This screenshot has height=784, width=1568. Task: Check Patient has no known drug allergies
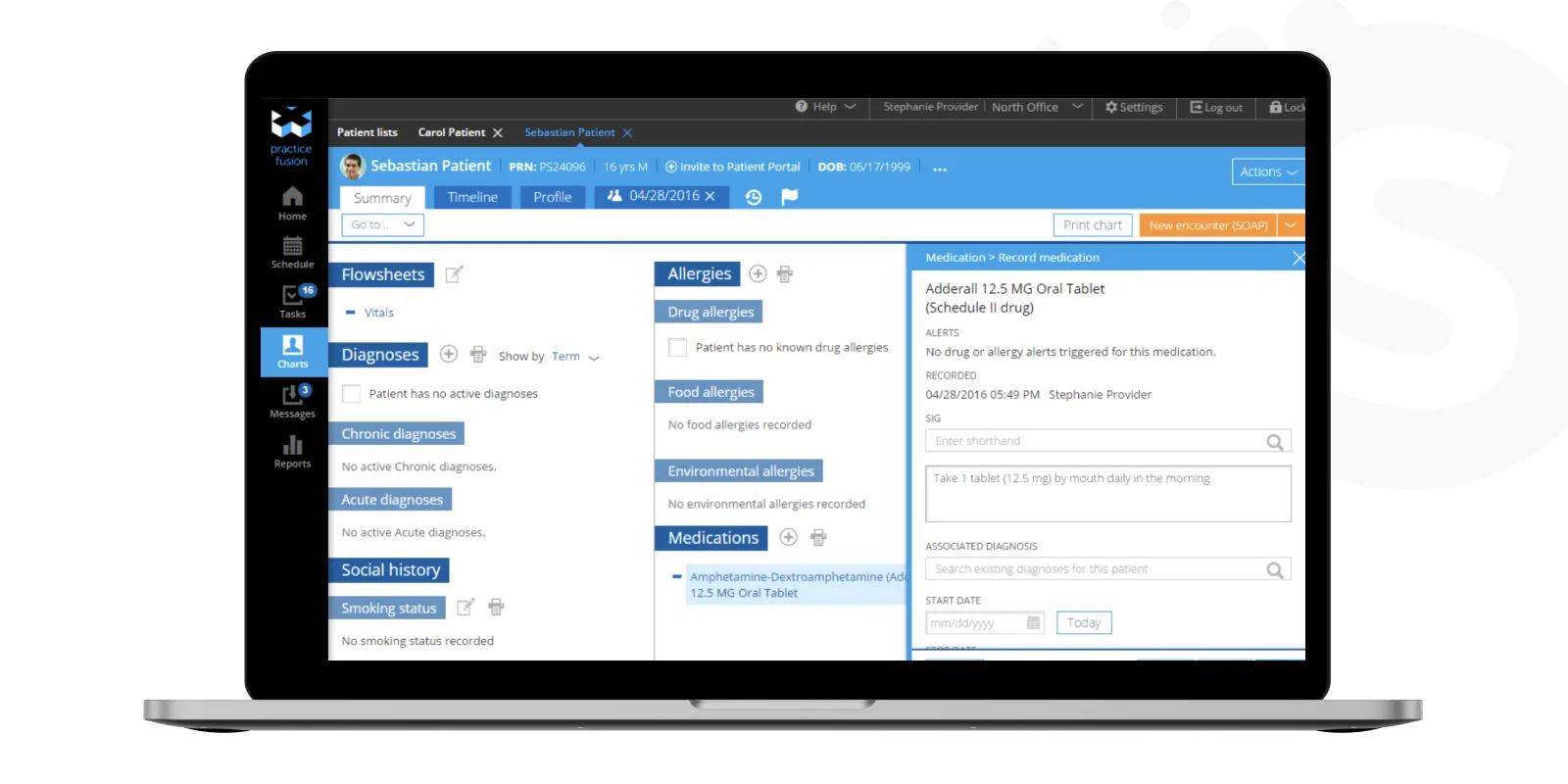677,348
